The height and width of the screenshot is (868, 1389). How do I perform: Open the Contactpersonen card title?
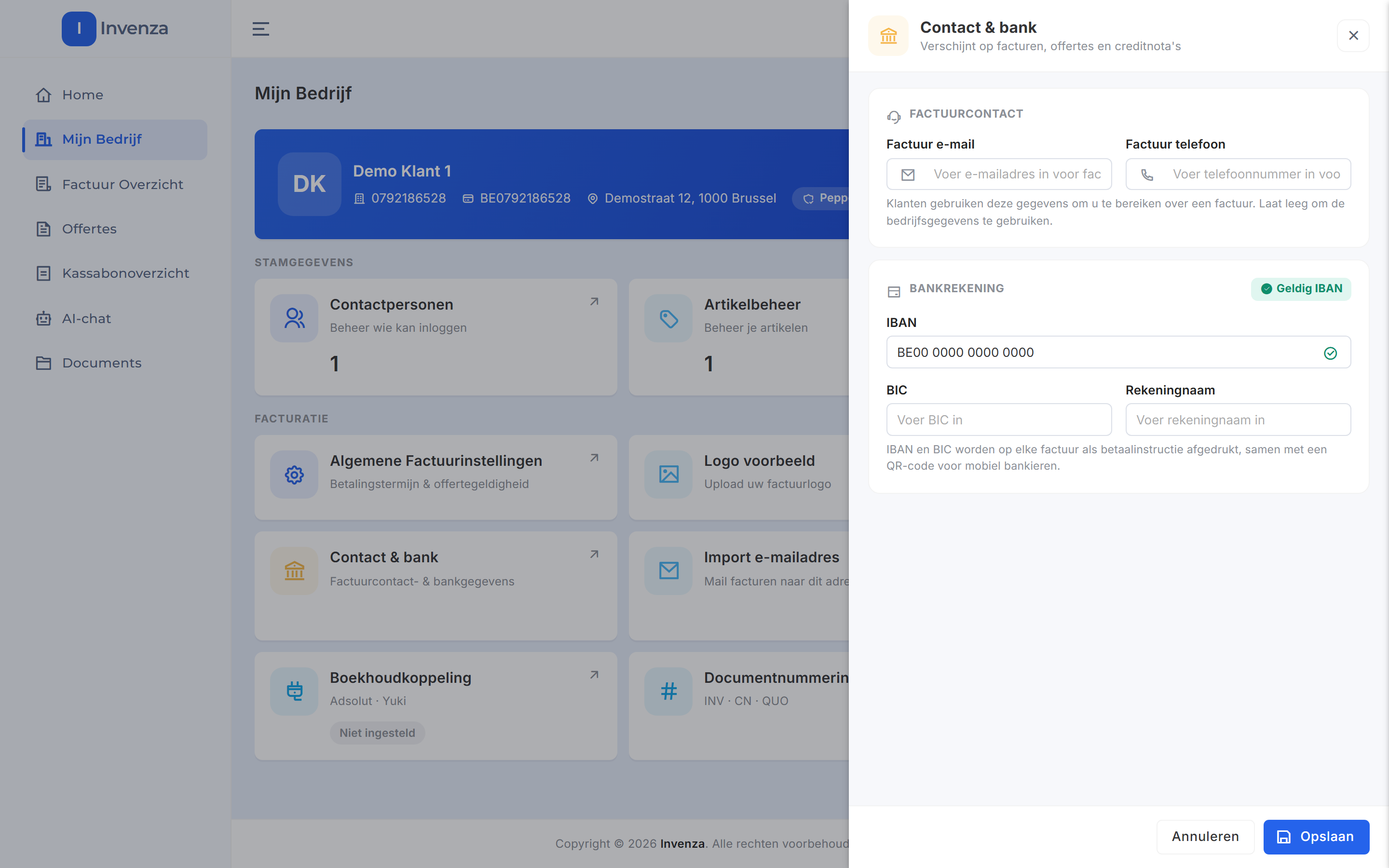pyautogui.click(x=392, y=305)
